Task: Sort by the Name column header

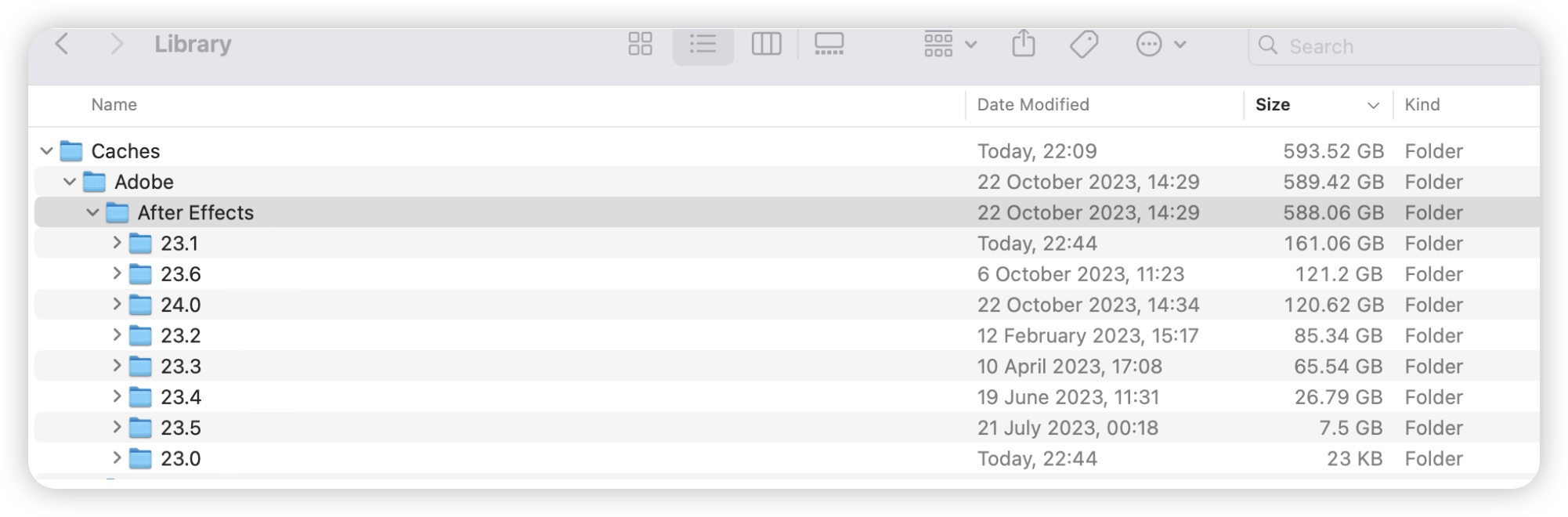Action: tap(114, 104)
